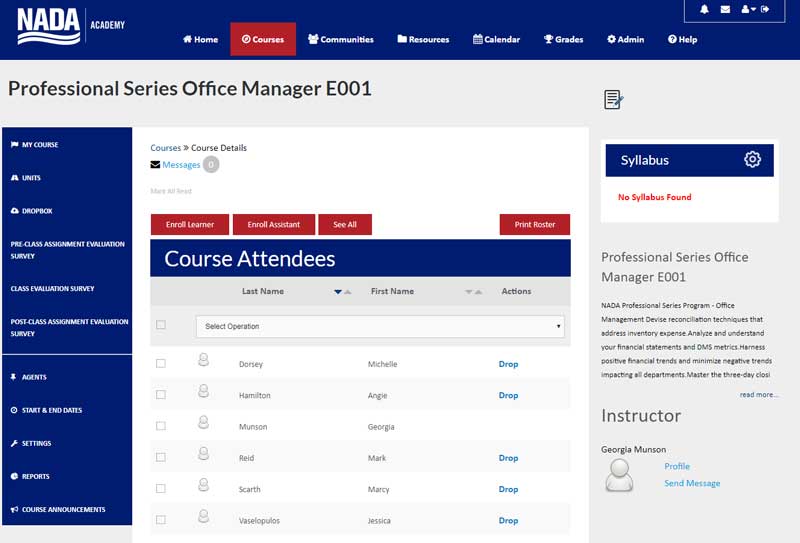Screen dimensions: 800x543
Task: Open Dropbox in the sidebar
Action: [x=32, y=211]
